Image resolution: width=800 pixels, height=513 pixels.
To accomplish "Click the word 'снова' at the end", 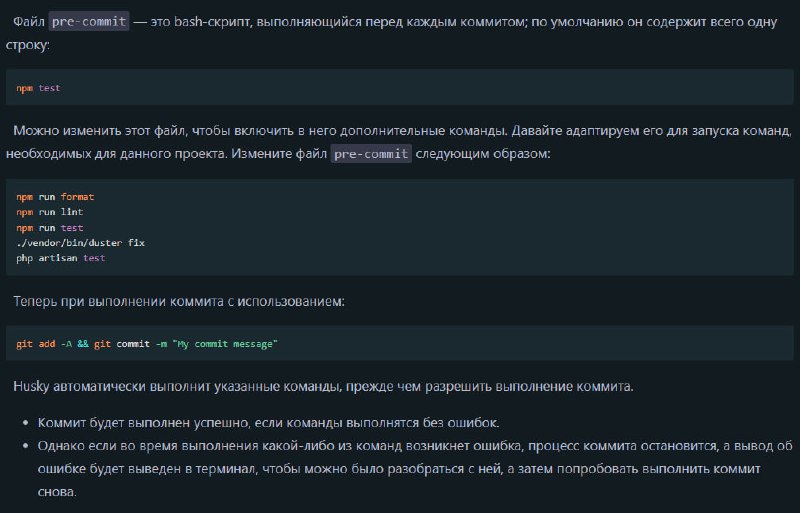I will click(57, 492).
